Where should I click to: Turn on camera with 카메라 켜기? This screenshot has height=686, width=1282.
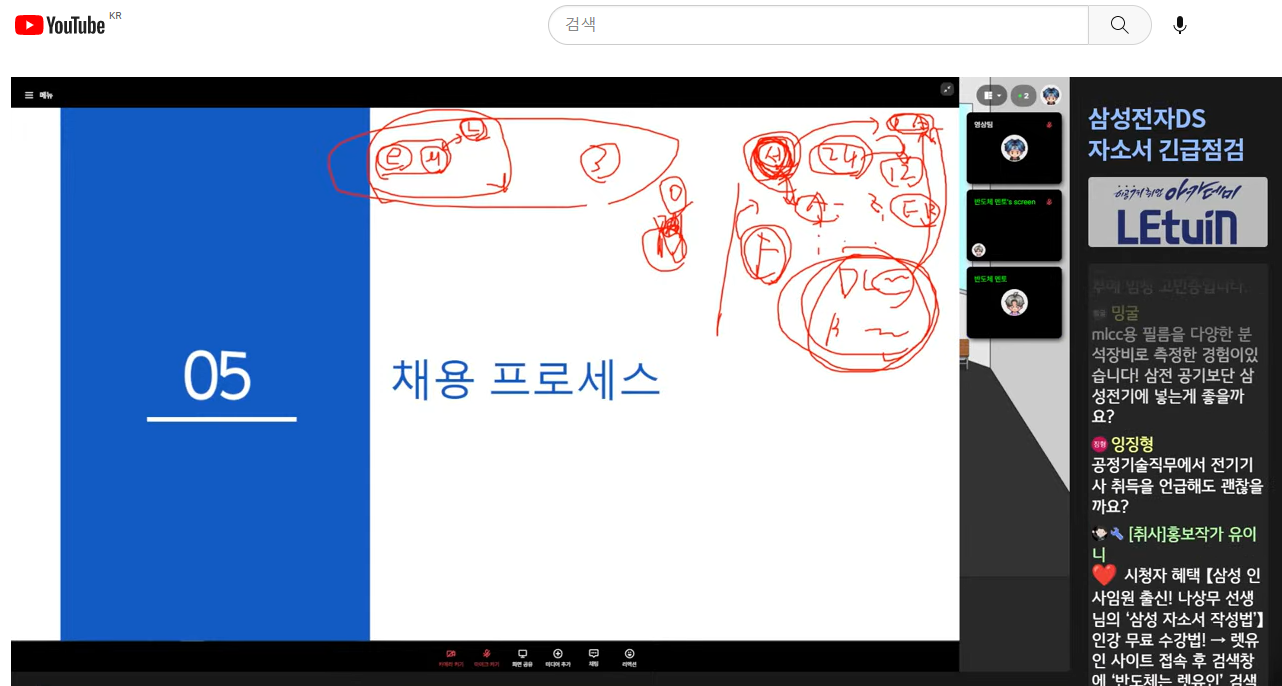click(451, 657)
